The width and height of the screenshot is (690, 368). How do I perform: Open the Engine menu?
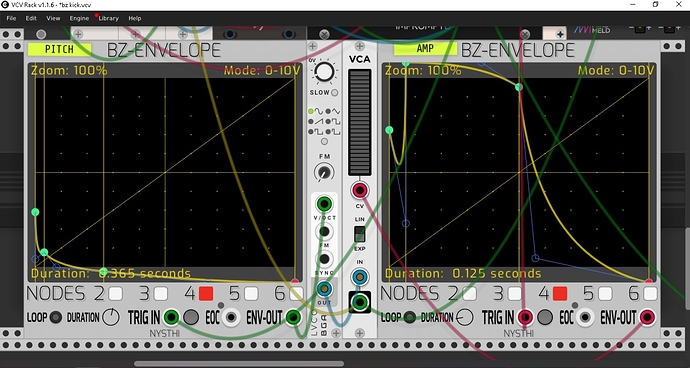[79, 18]
